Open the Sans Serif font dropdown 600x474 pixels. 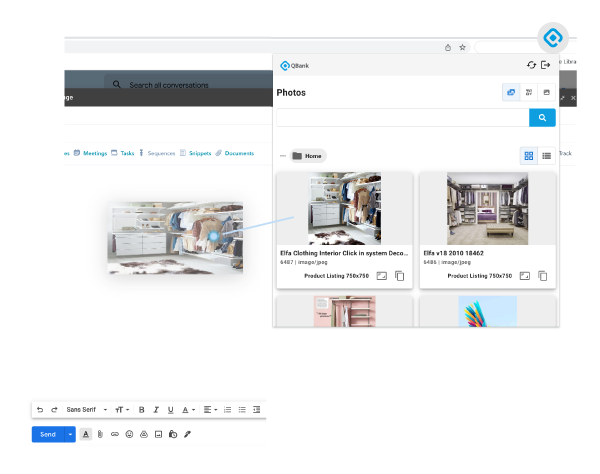[86, 410]
